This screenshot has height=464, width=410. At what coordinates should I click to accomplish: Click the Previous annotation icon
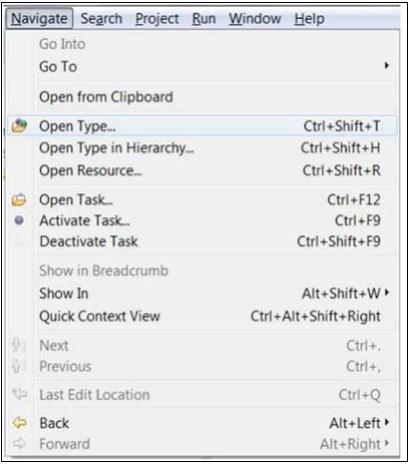pyautogui.click(x=18, y=366)
